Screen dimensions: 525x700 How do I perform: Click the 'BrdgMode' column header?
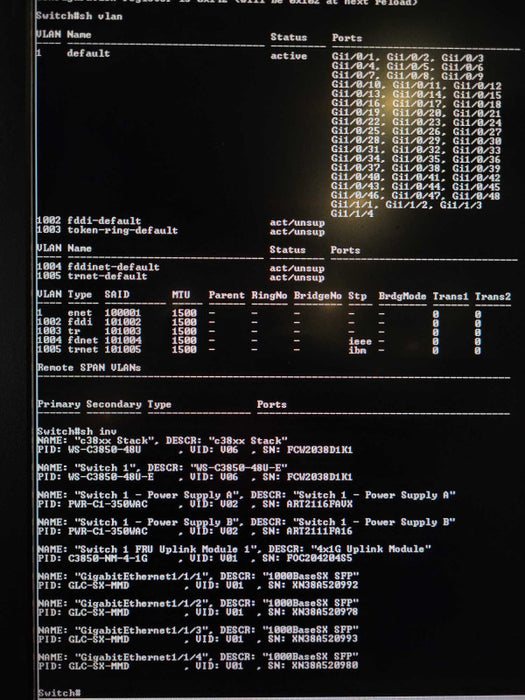point(402,296)
